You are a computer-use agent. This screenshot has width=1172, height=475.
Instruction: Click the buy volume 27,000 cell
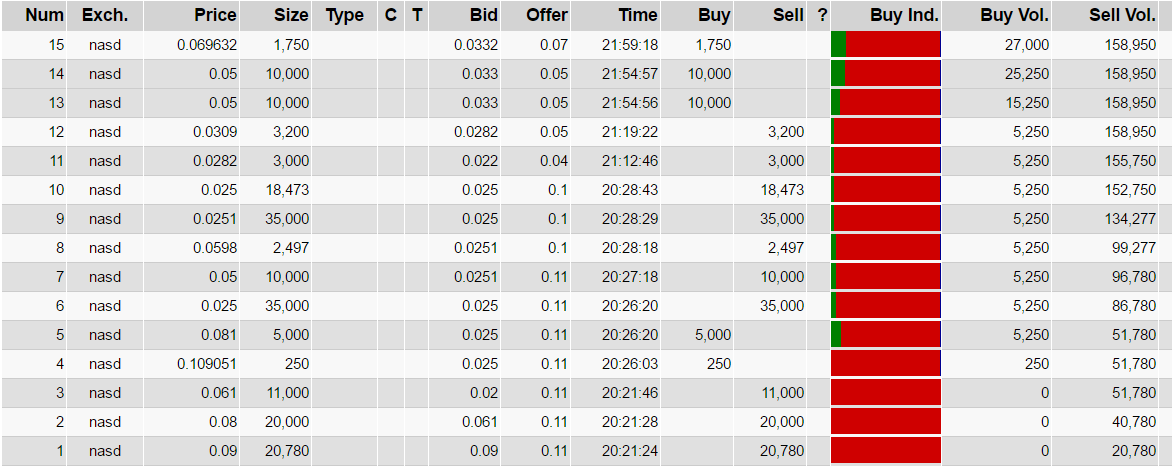click(x=1027, y=45)
